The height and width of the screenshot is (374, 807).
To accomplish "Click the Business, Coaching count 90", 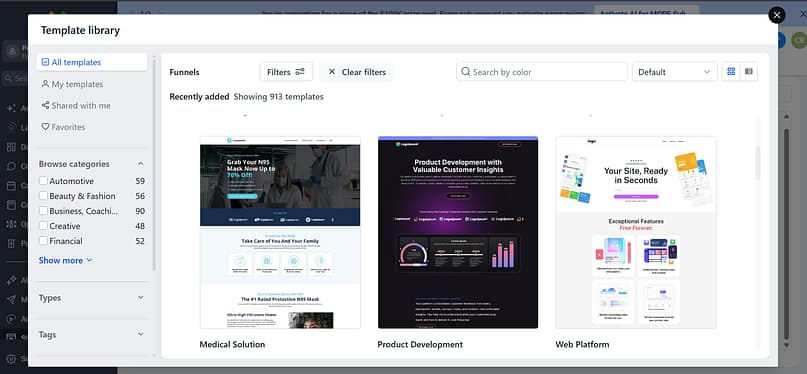I will (140, 211).
